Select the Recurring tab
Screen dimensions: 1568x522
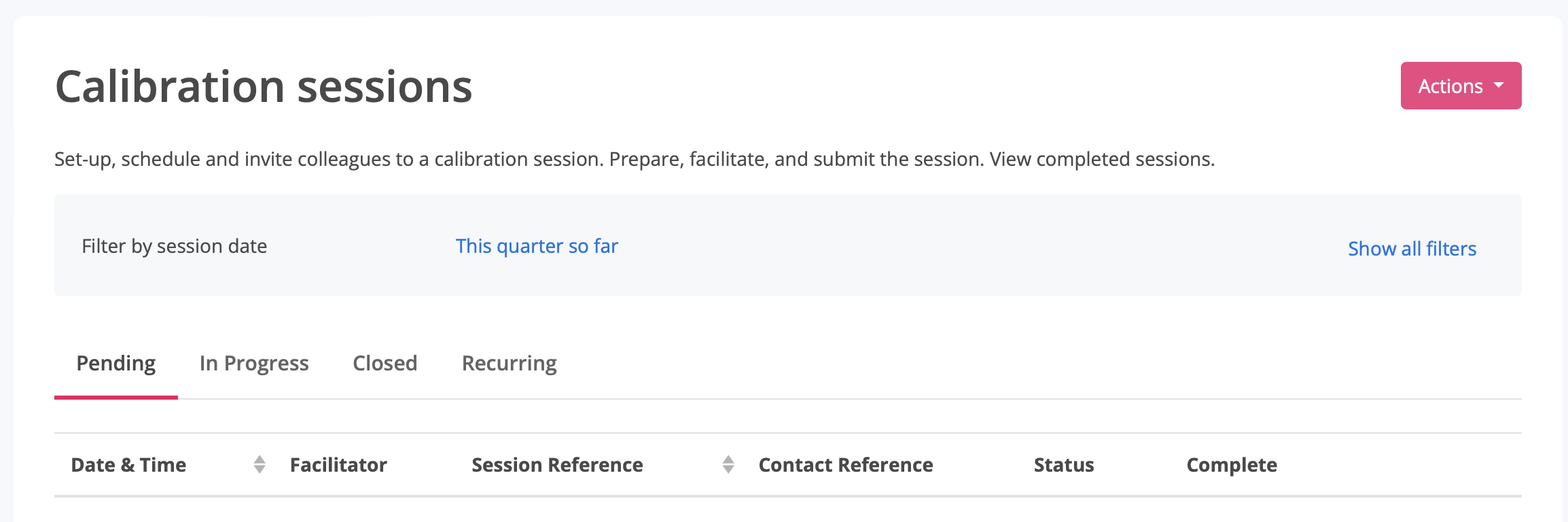[x=509, y=364]
